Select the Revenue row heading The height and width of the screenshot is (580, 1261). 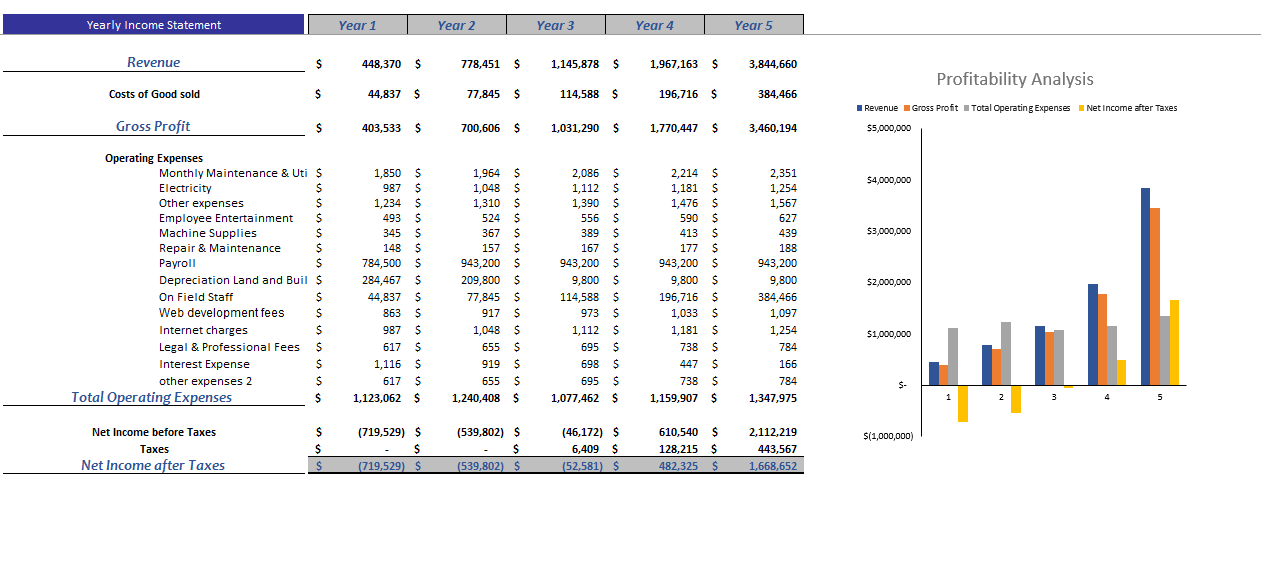click(x=155, y=62)
